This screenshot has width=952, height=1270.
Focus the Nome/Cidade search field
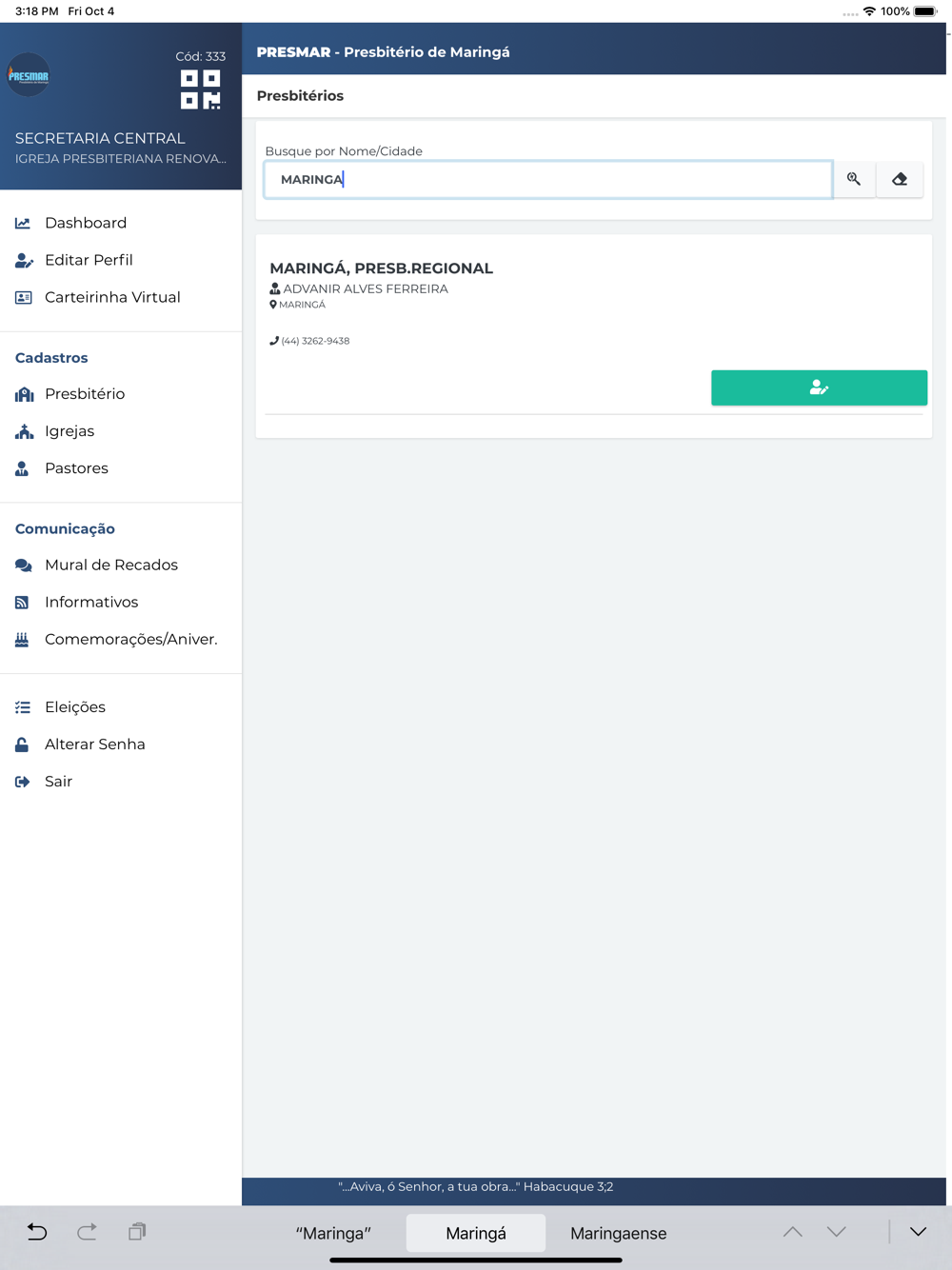[548, 179]
